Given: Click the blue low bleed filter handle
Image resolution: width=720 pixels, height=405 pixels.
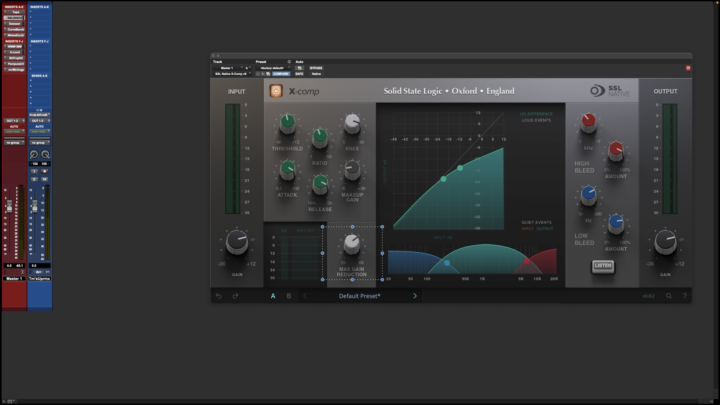Looking at the screenshot, I should [447, 263].
